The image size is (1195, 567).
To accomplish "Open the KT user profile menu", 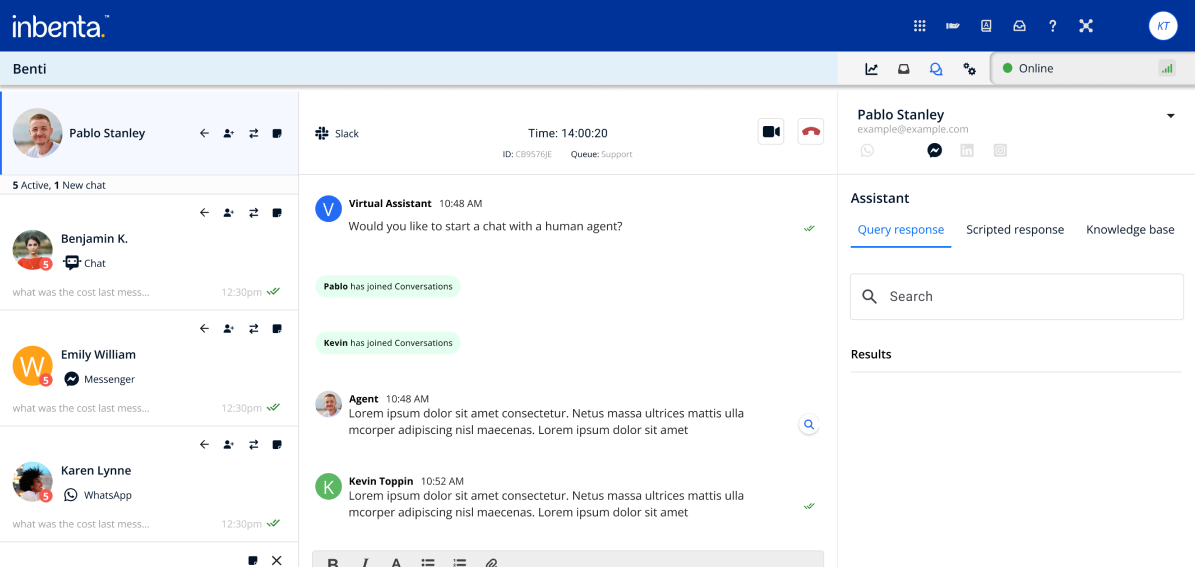I will pos(1163,26).
